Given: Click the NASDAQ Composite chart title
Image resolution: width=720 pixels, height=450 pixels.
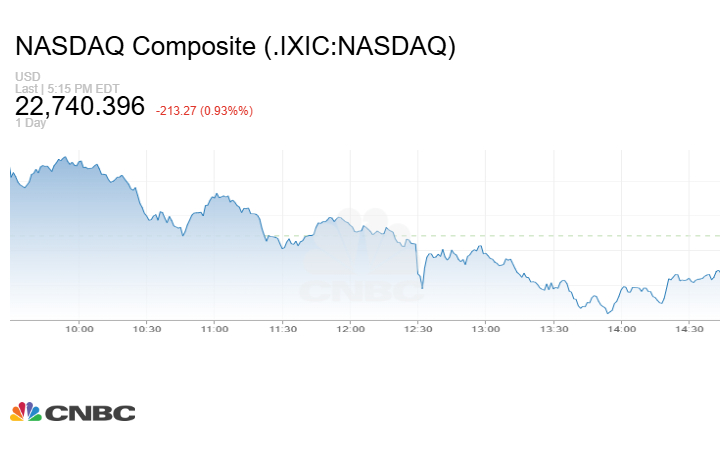Looking at the screenshot, I should click(236, 47).
